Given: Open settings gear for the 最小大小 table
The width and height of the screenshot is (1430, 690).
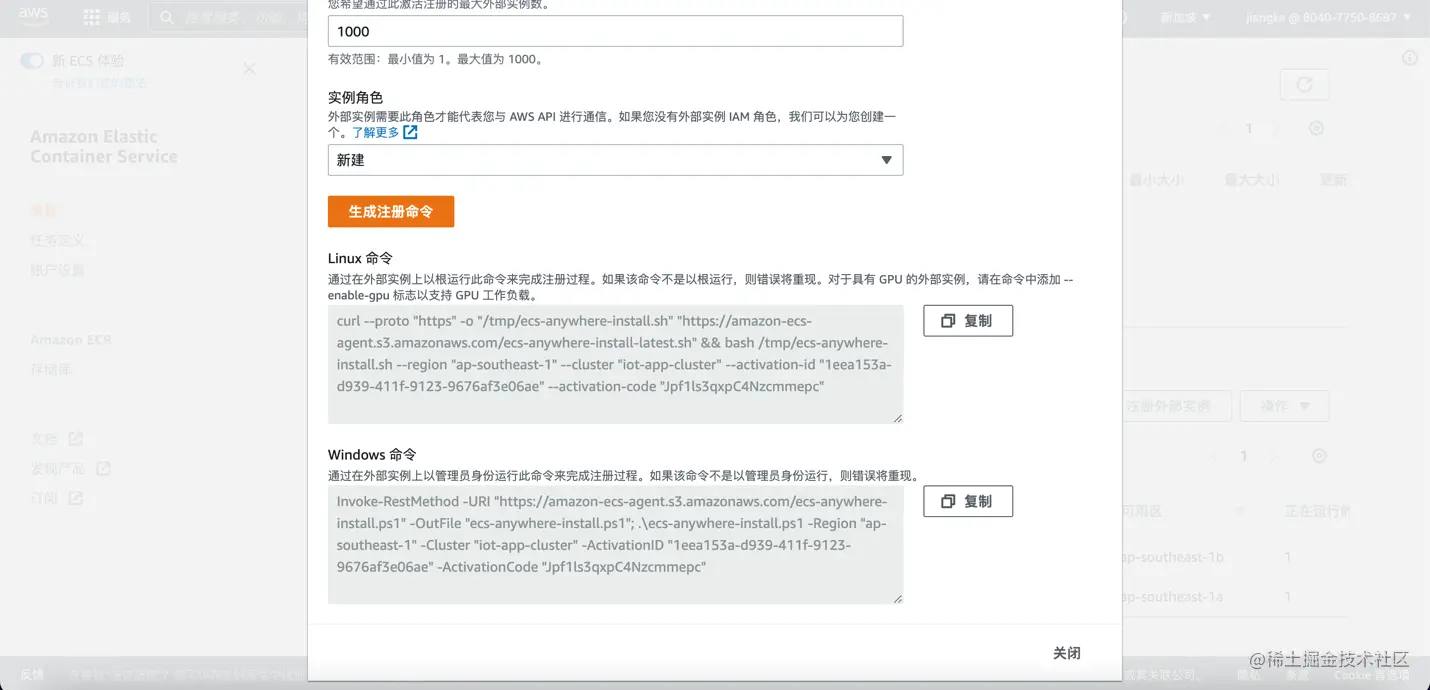Looking at the screenshot, I should coord(1316,128).
